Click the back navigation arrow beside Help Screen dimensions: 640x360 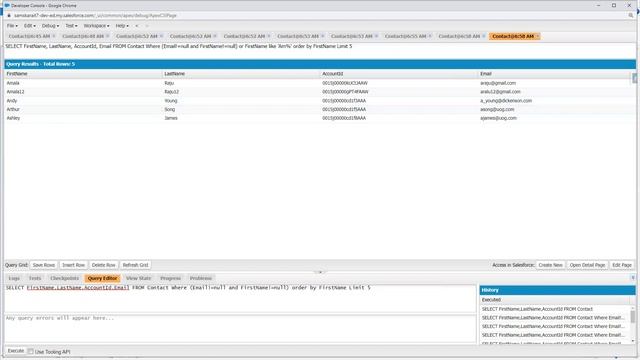tap(137, 26)
